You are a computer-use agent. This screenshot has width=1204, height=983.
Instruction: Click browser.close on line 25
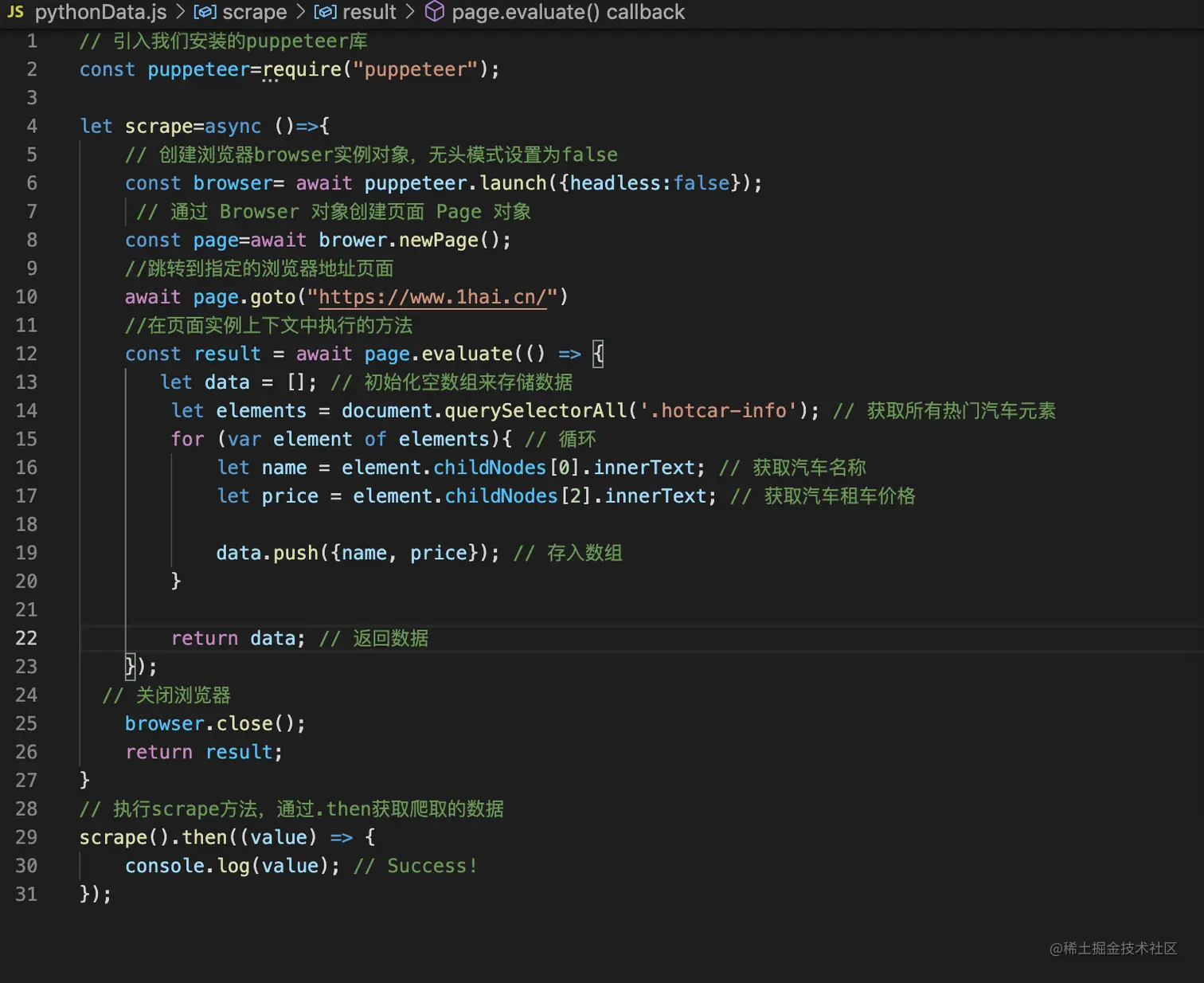pyautogui.click(x=198, y=723)
